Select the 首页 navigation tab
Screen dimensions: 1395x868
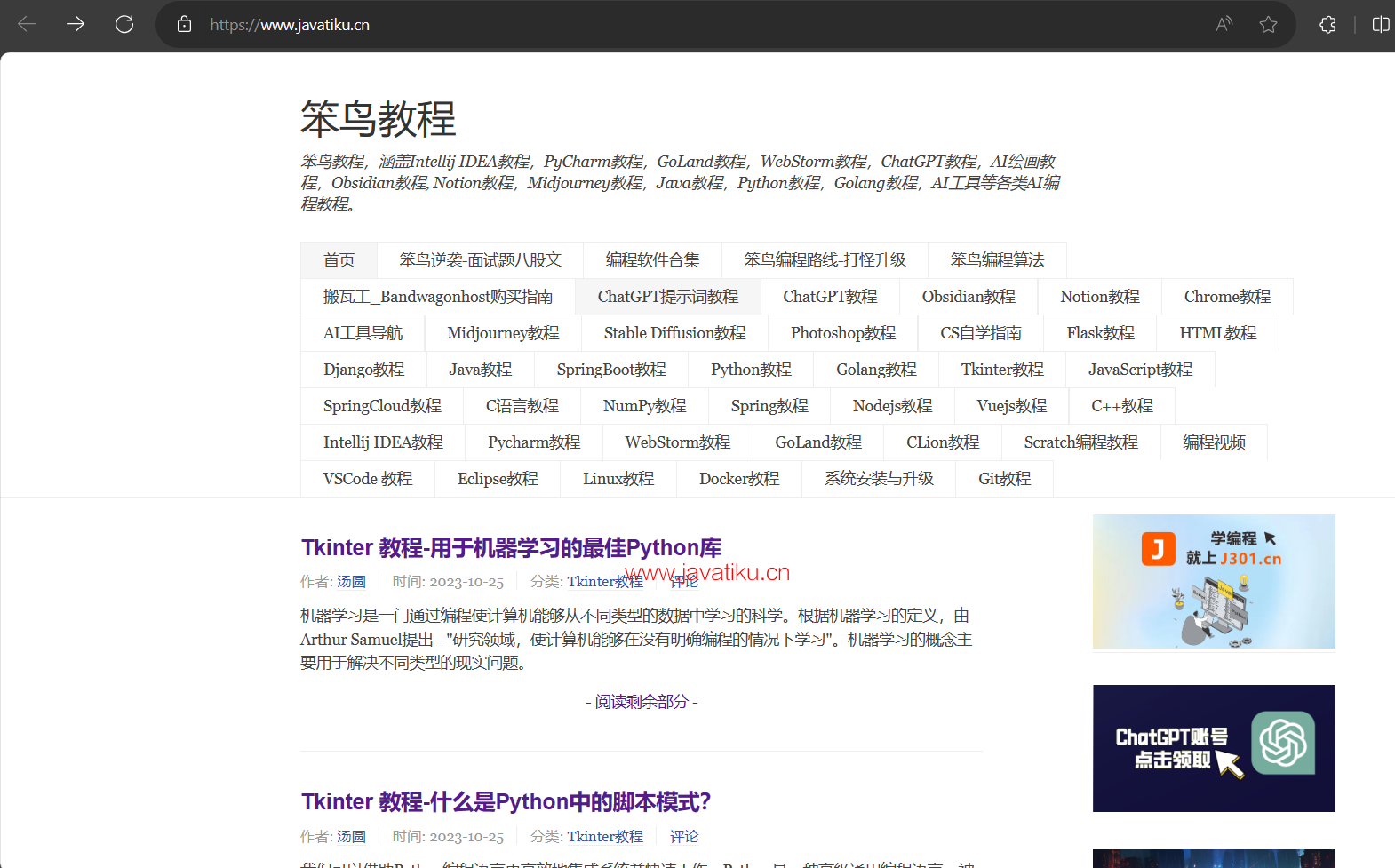[339, 260]
